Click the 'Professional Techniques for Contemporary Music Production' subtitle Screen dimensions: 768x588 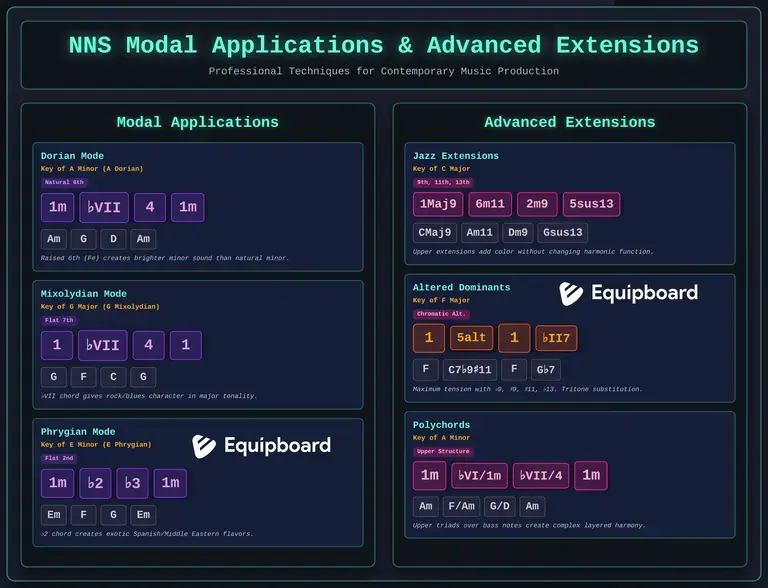pos(384,71)
